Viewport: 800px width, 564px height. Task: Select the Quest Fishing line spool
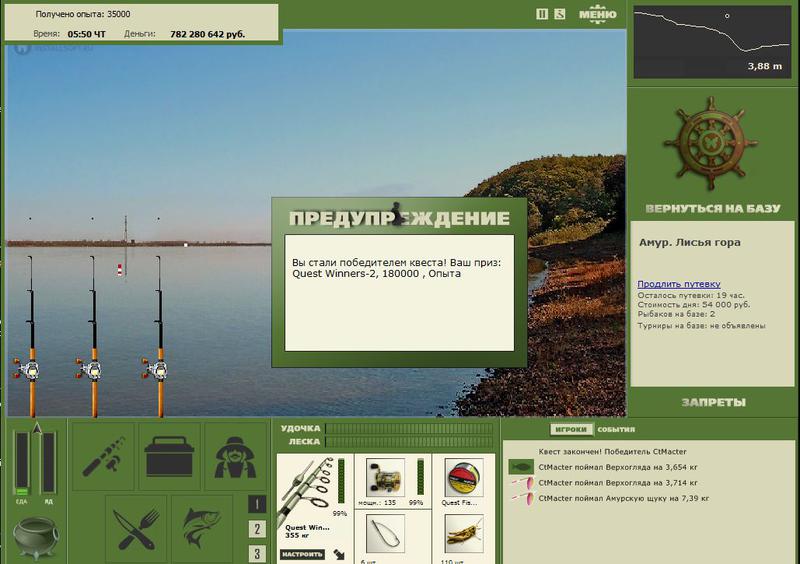464,477
